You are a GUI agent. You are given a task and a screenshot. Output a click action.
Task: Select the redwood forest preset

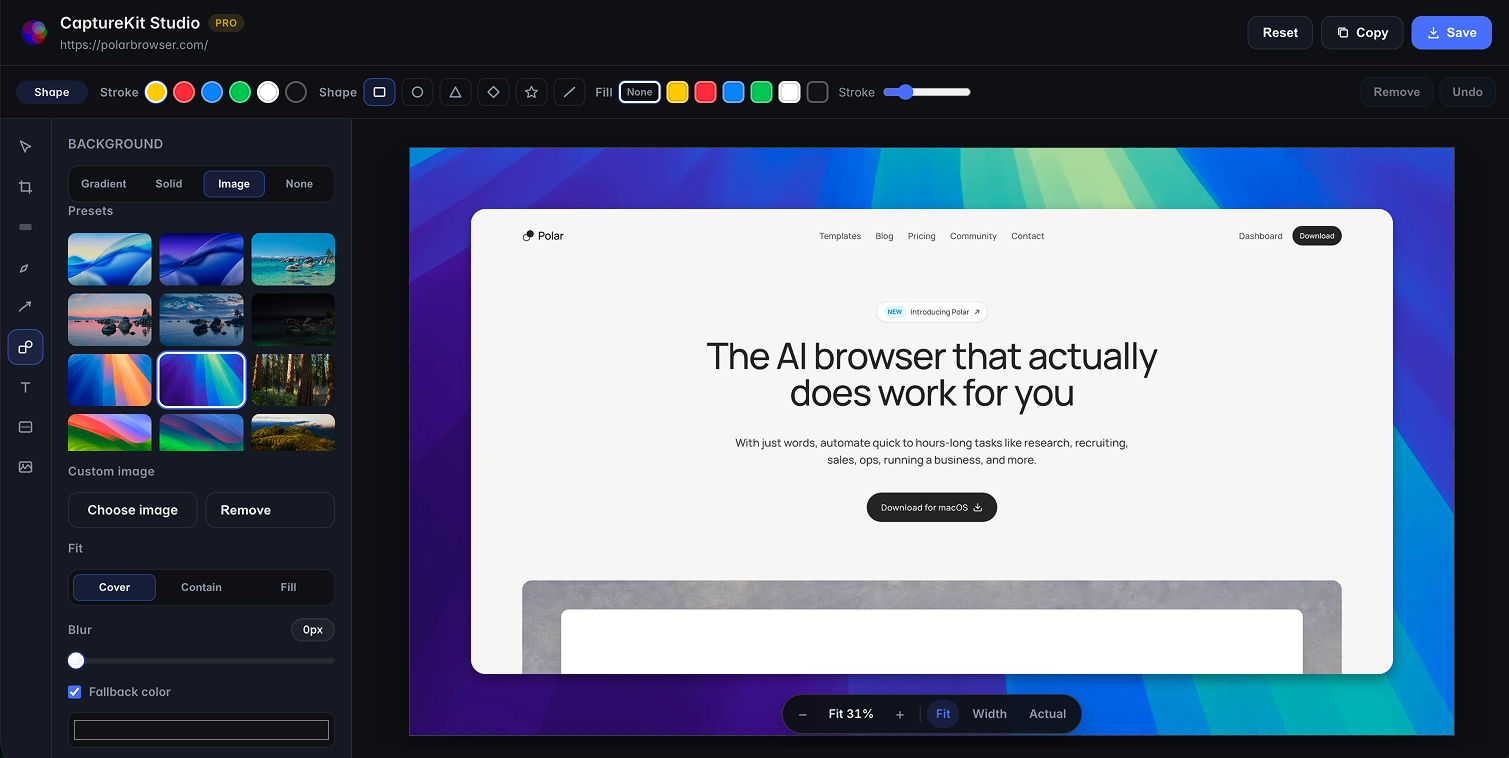click(x=293, y=380)
